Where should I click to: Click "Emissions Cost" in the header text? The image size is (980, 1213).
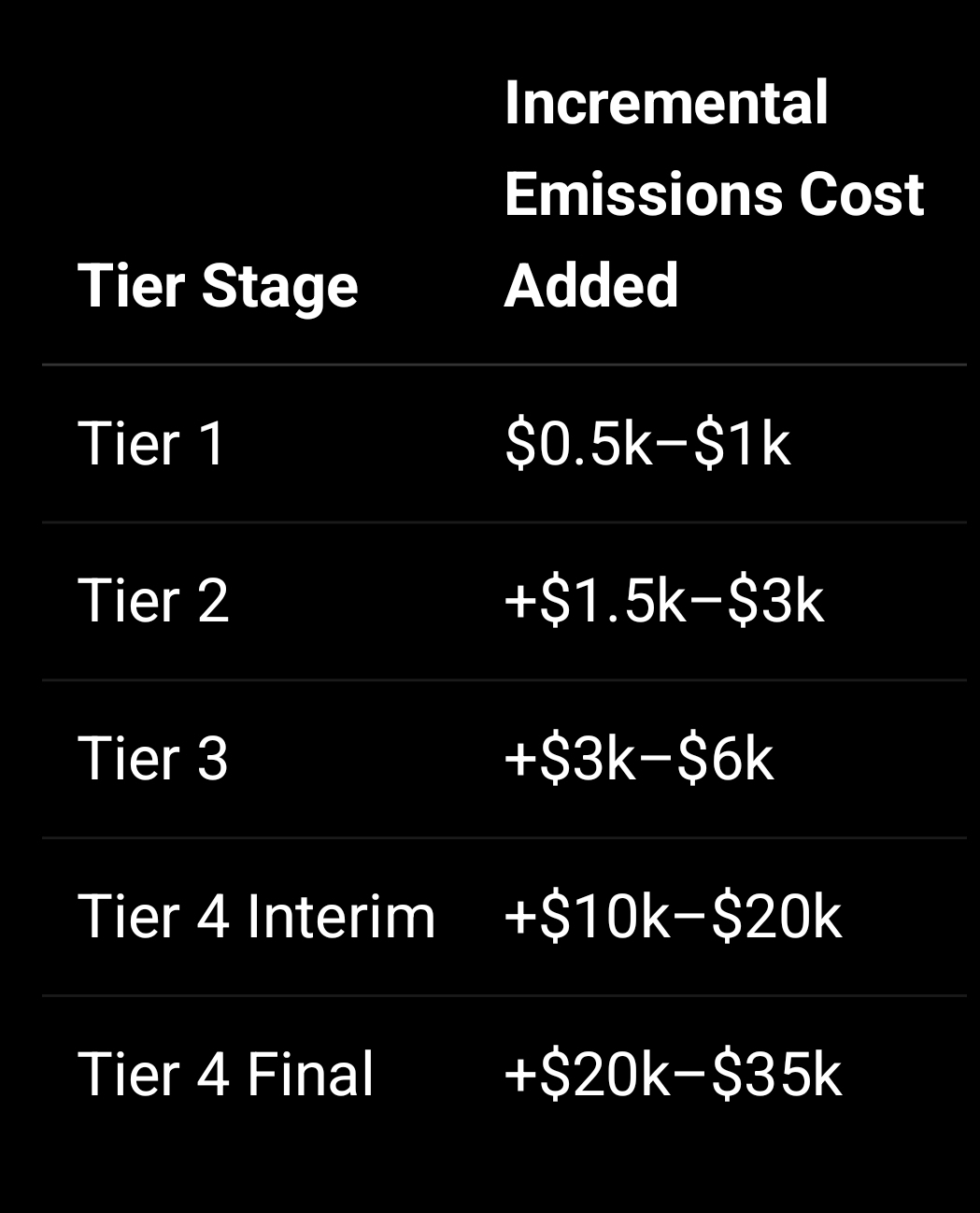(713, 194)
